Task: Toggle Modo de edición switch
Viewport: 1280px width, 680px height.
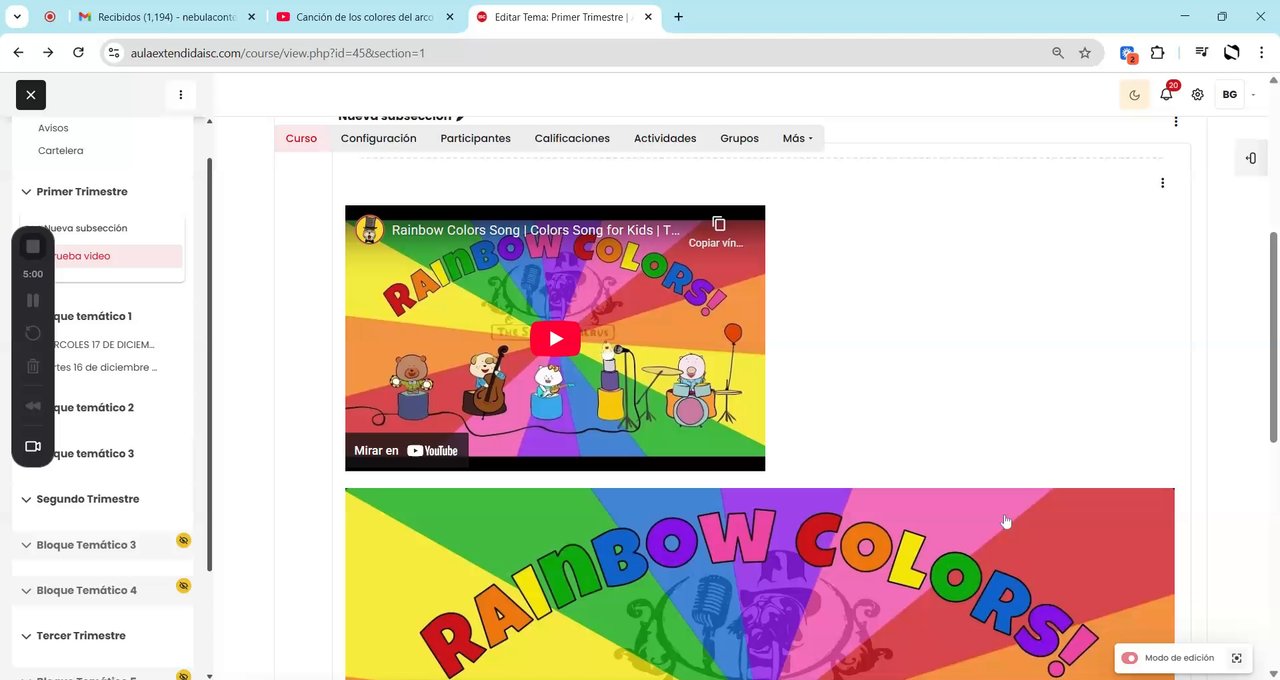Action: (1130, 658)
